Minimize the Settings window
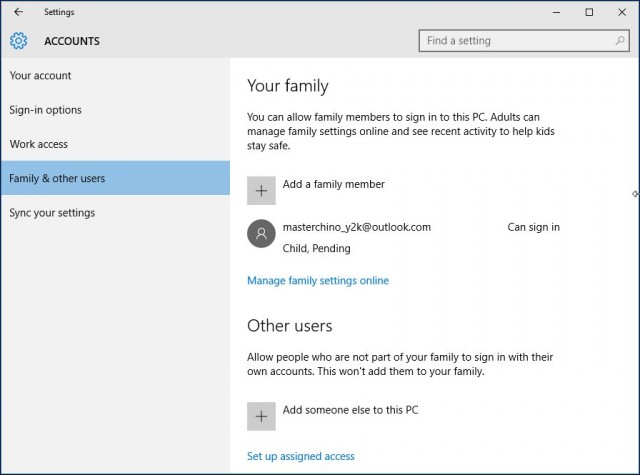Viewport: 640px width, 475px height. 556,12
